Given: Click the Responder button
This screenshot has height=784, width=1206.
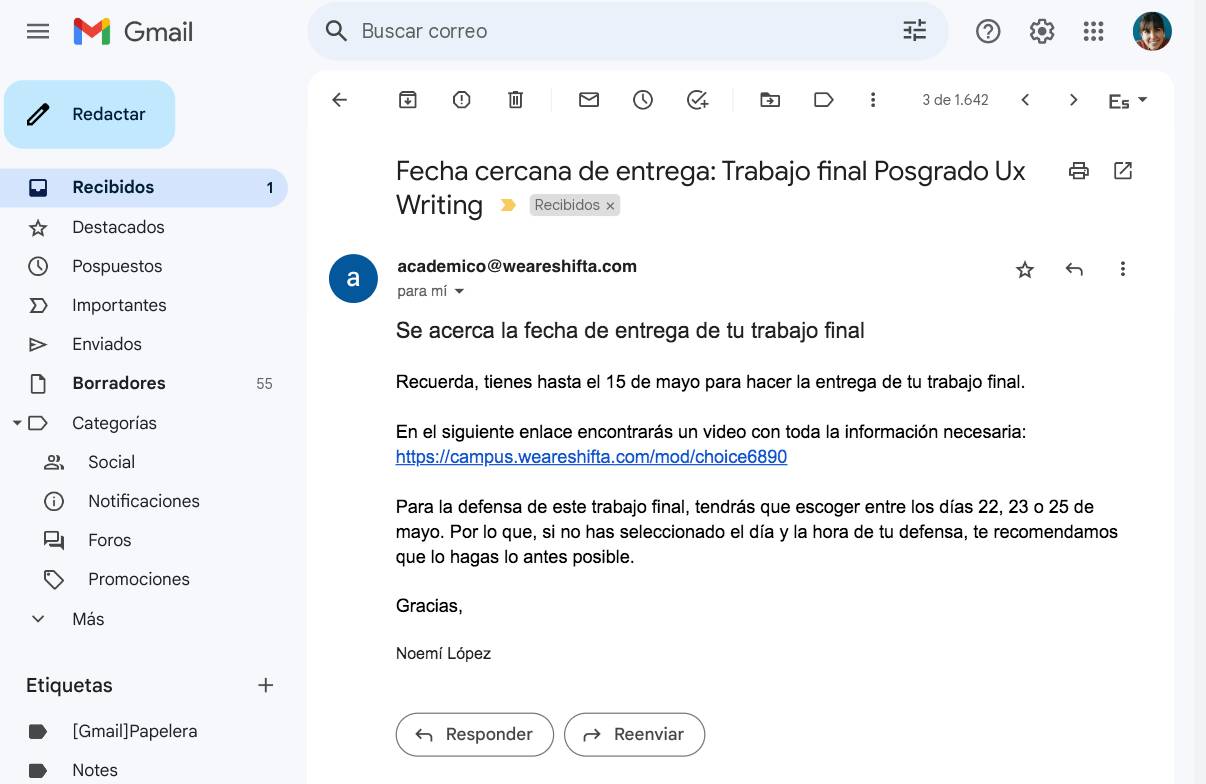Looking at the screenshot, I should point(474,734).
